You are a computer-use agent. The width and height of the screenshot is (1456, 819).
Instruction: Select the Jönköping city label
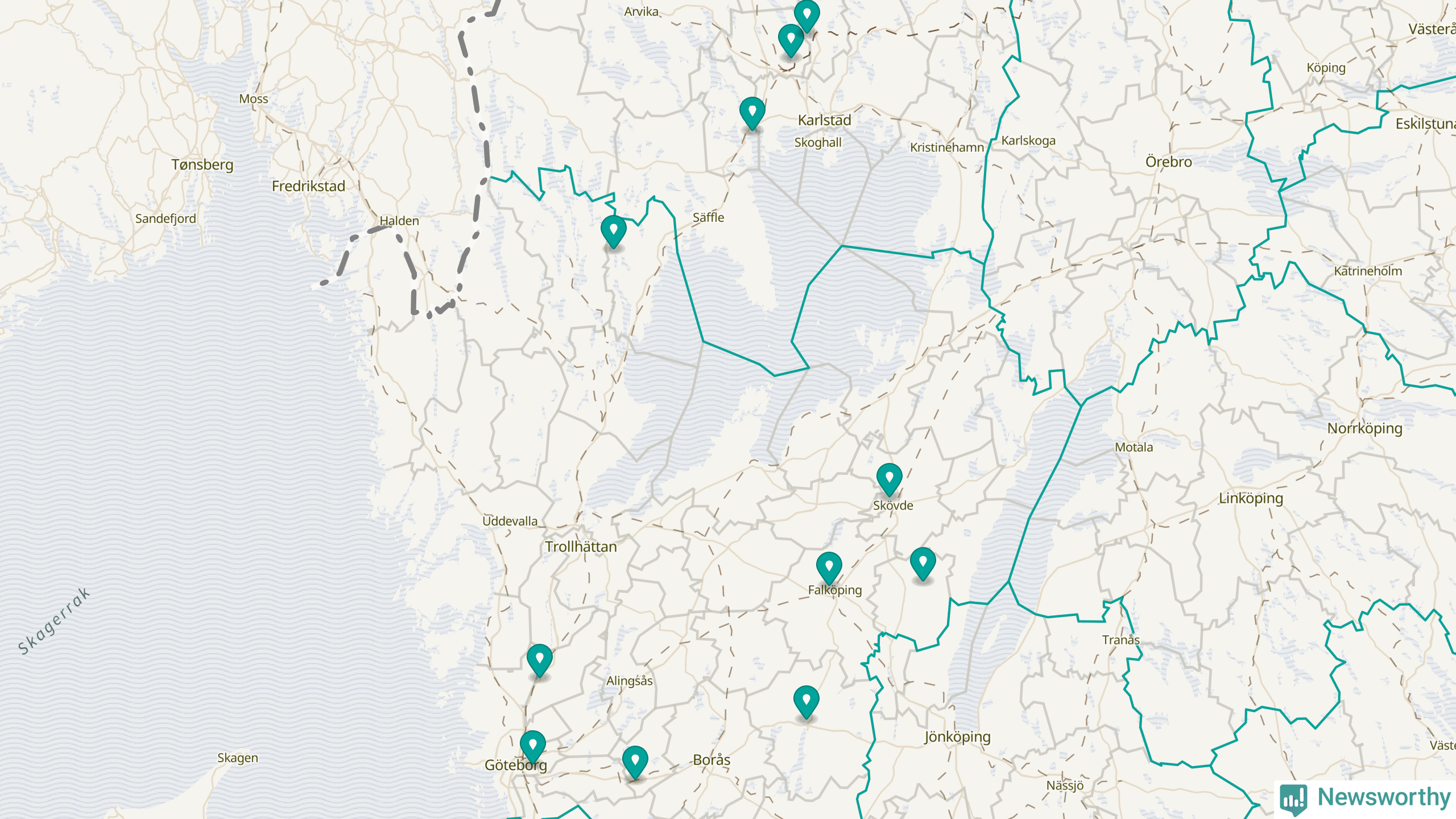coord(957,737)
